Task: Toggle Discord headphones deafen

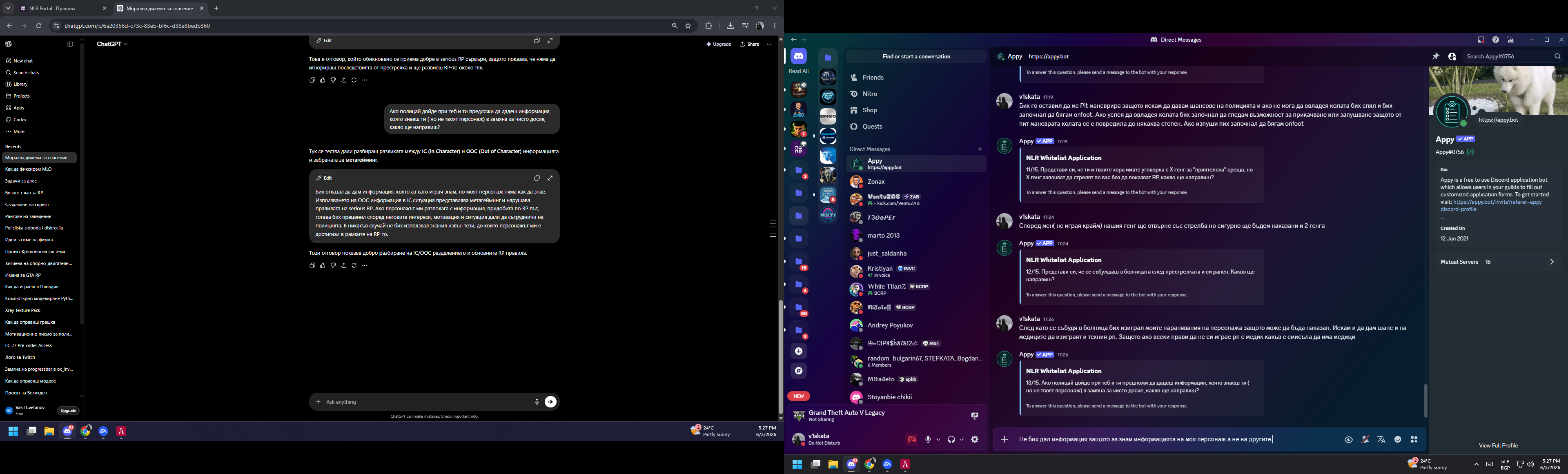Action: click(951, 439)
